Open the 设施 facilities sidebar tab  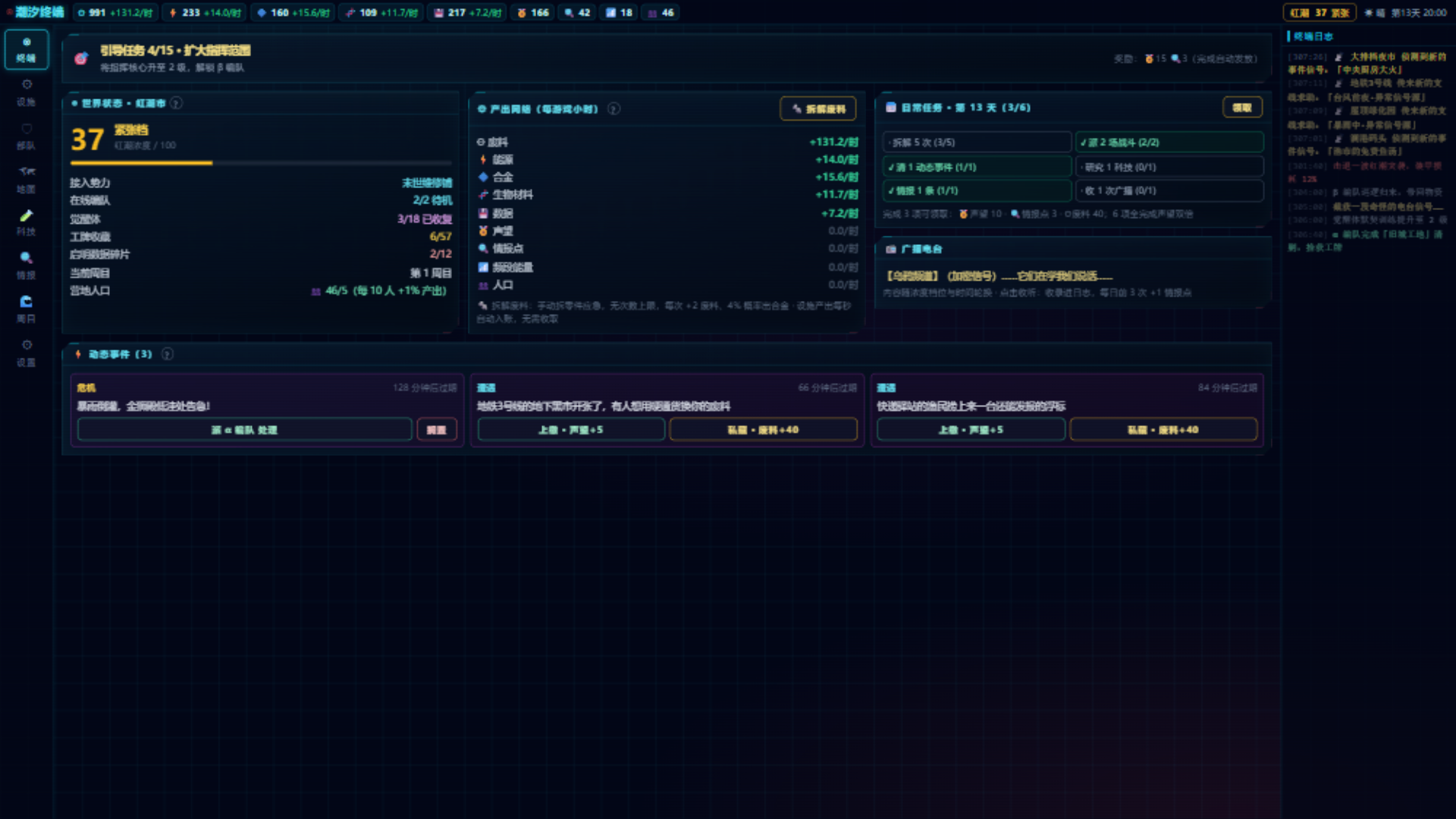(x=27, y=93)
